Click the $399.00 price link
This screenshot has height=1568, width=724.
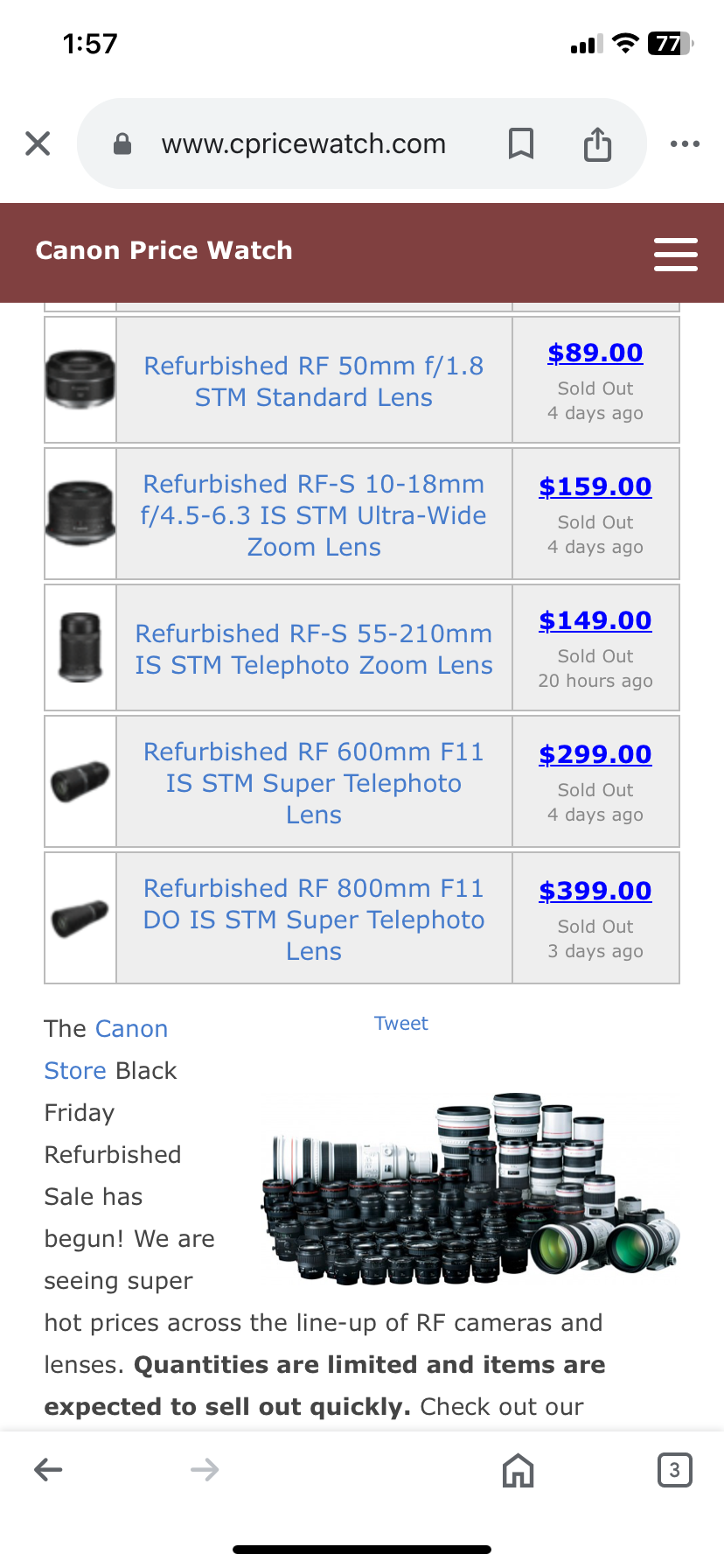pos(595,891)
